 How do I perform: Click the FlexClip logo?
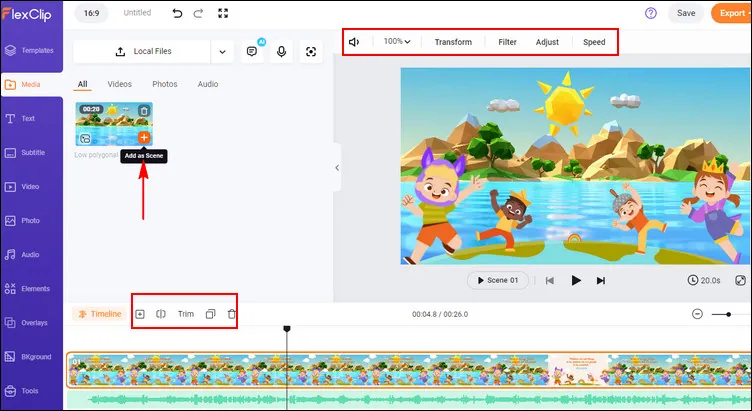27,15
